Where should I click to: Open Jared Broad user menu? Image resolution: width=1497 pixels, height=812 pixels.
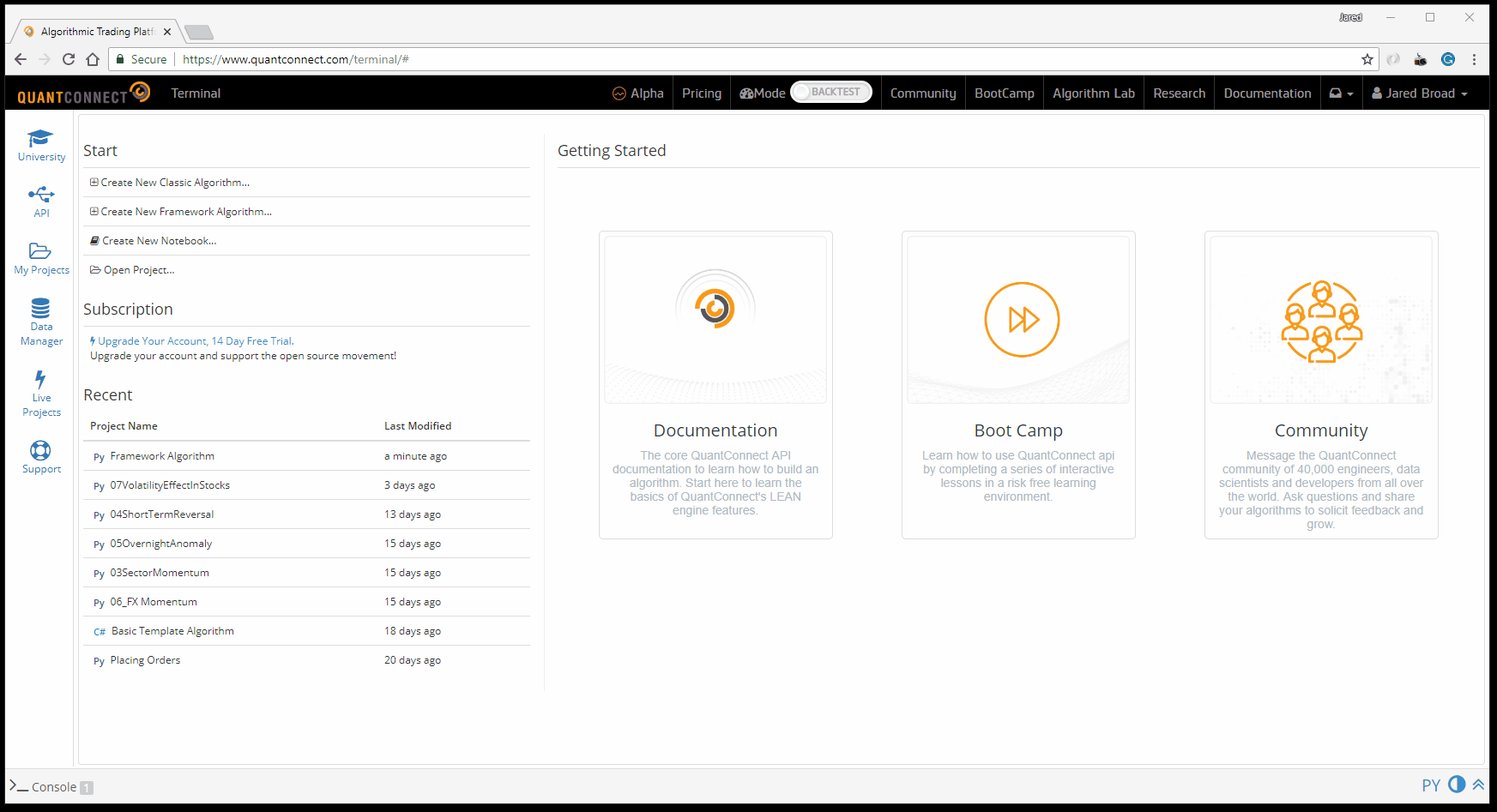(1420, 93)
